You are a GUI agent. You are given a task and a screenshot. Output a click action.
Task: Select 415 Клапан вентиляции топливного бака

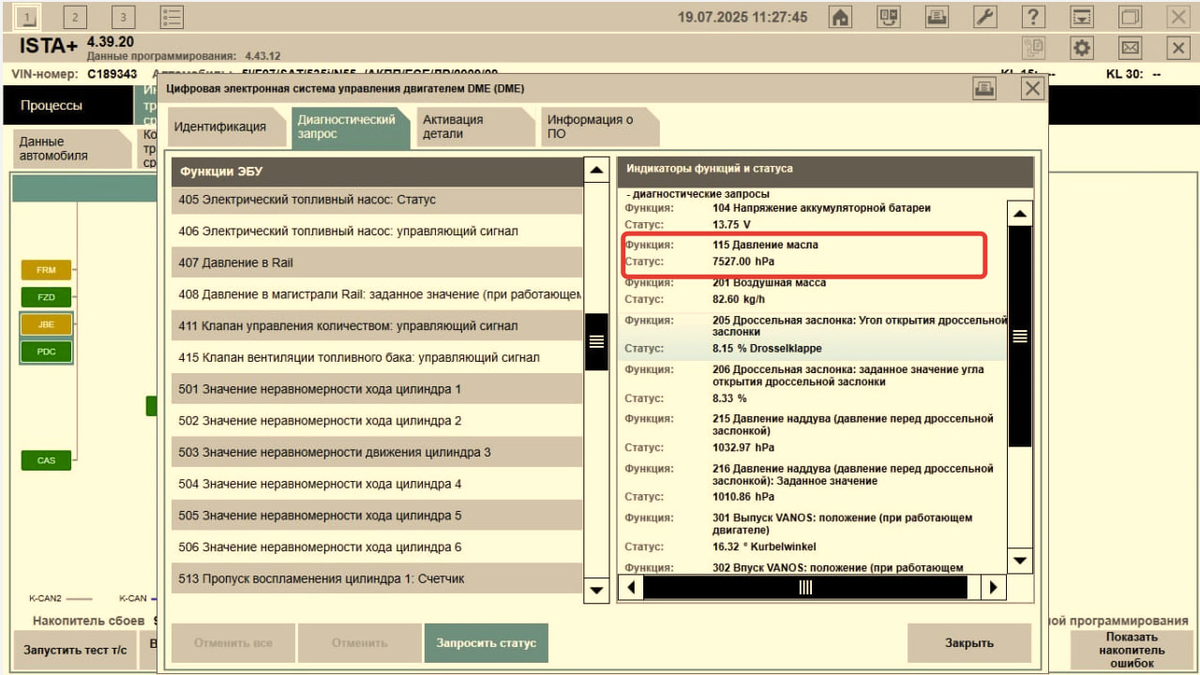tap(376, 357)
